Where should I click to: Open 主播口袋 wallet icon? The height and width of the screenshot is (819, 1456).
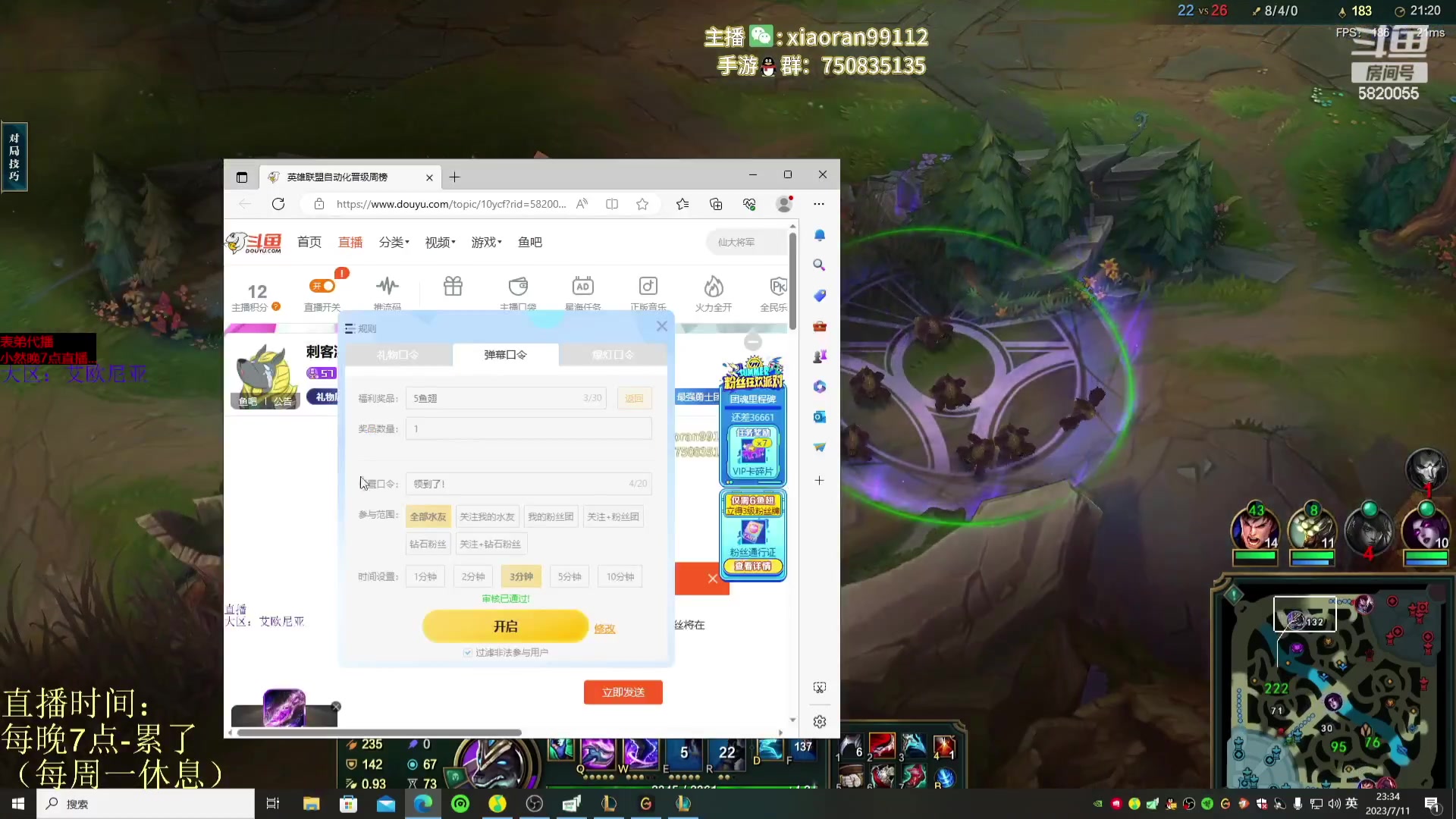[519, 286]
